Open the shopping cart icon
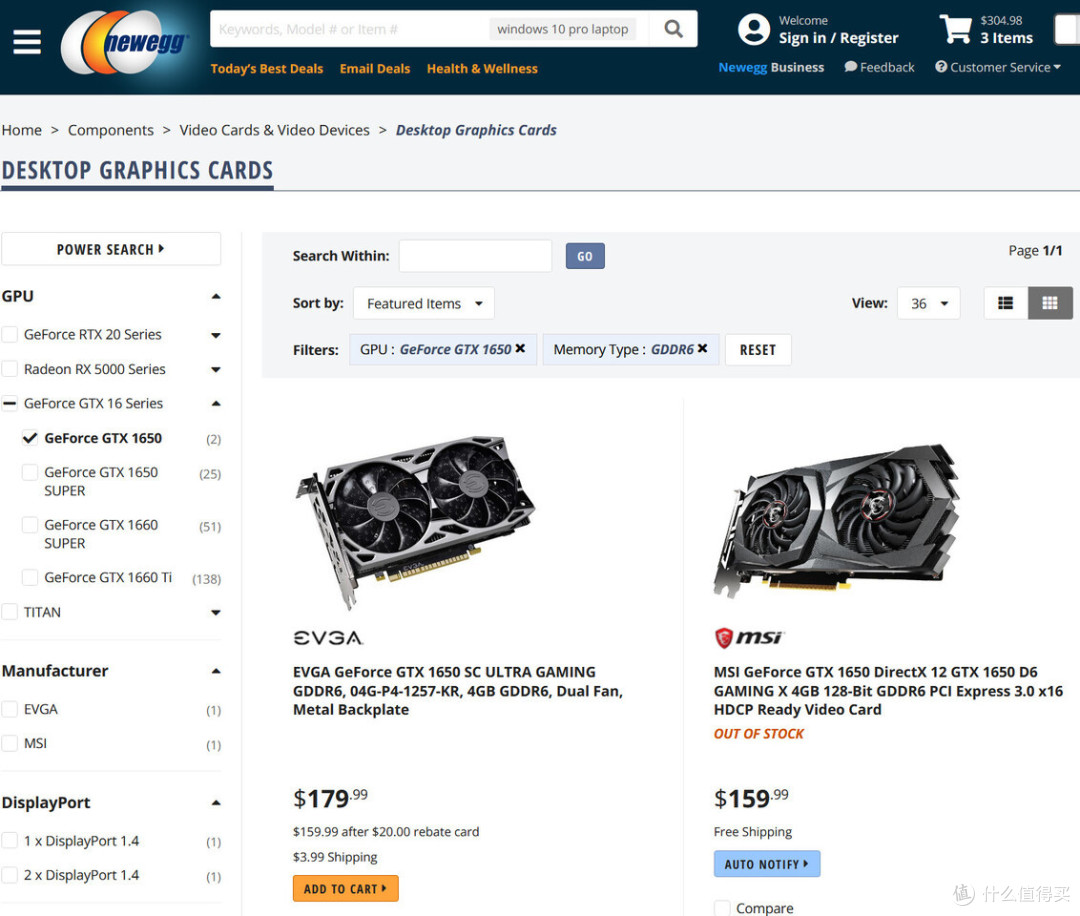The image size is (1080, 916). (x=956, y=29)
